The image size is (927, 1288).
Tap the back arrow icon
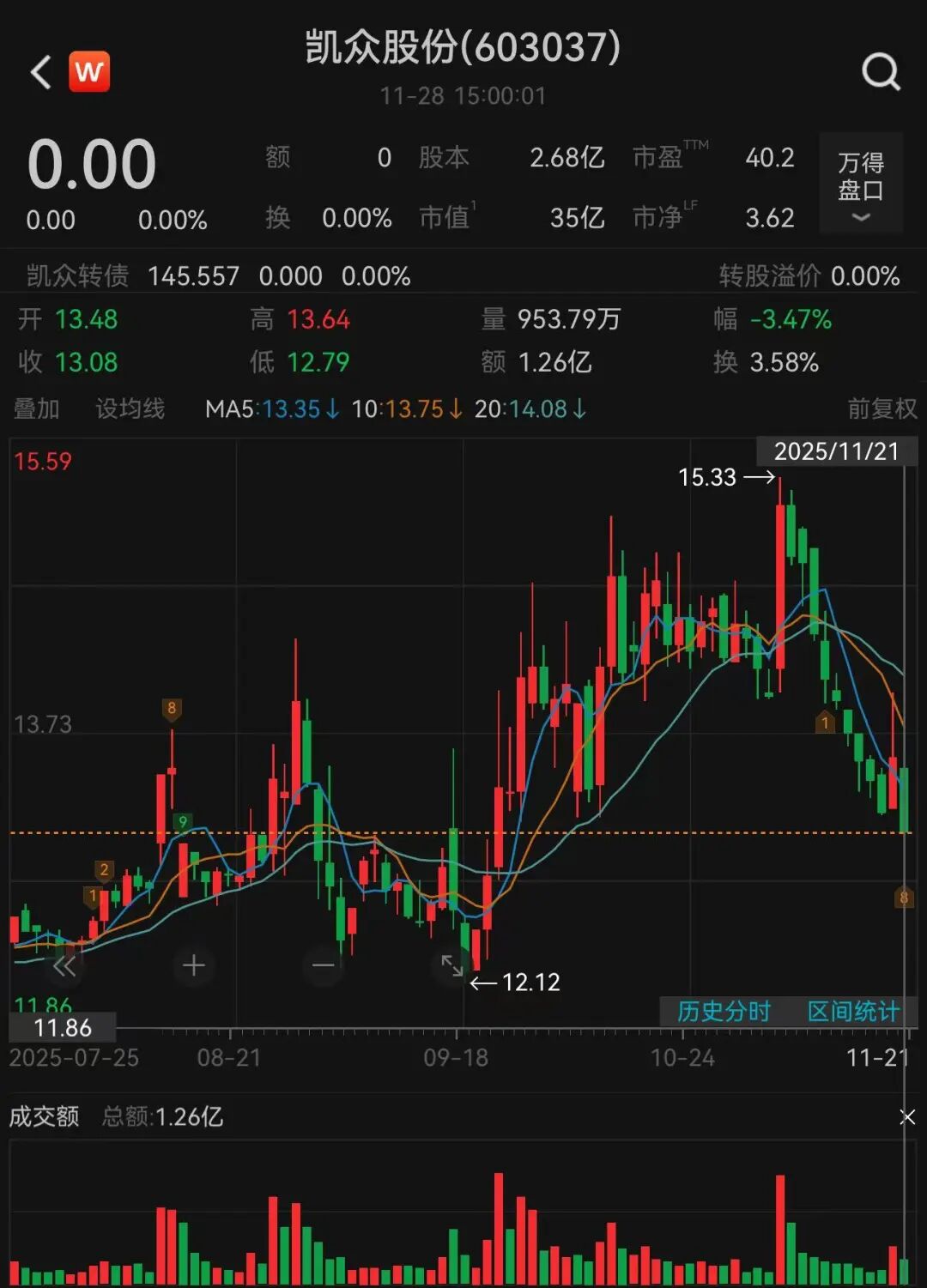coord(40,72)
